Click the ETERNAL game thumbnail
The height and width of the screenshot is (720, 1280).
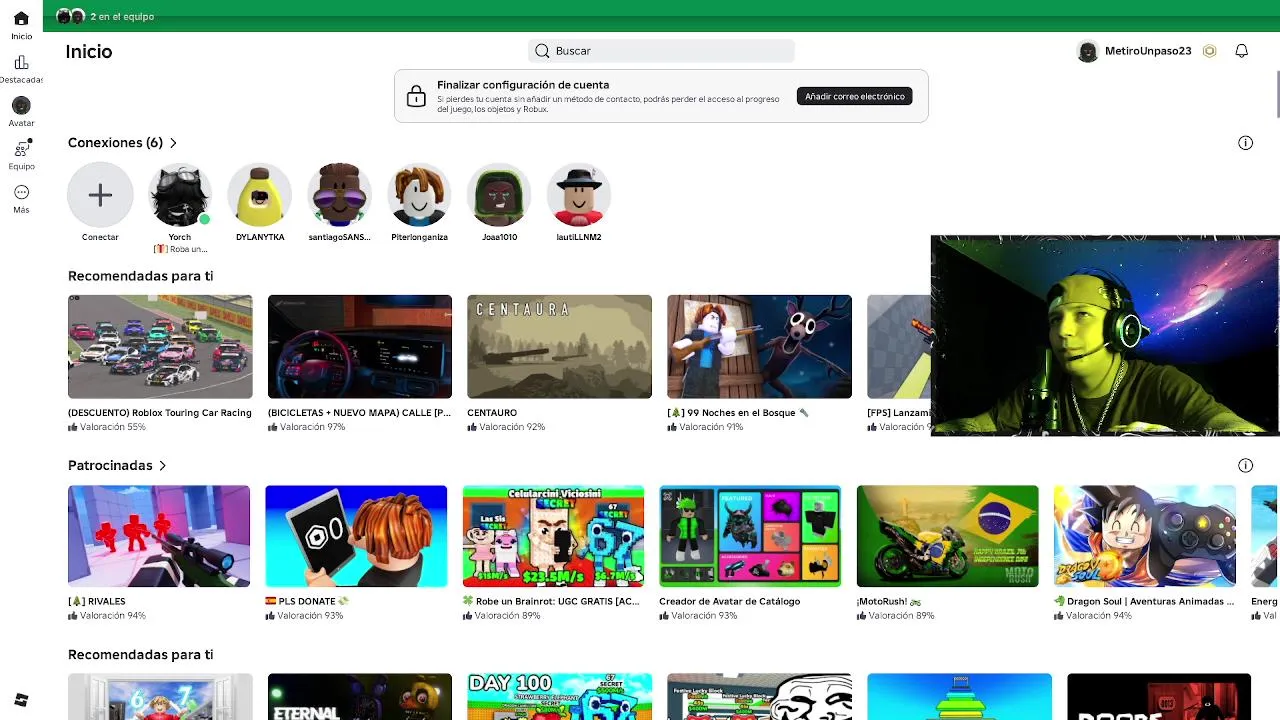(360, 697)
